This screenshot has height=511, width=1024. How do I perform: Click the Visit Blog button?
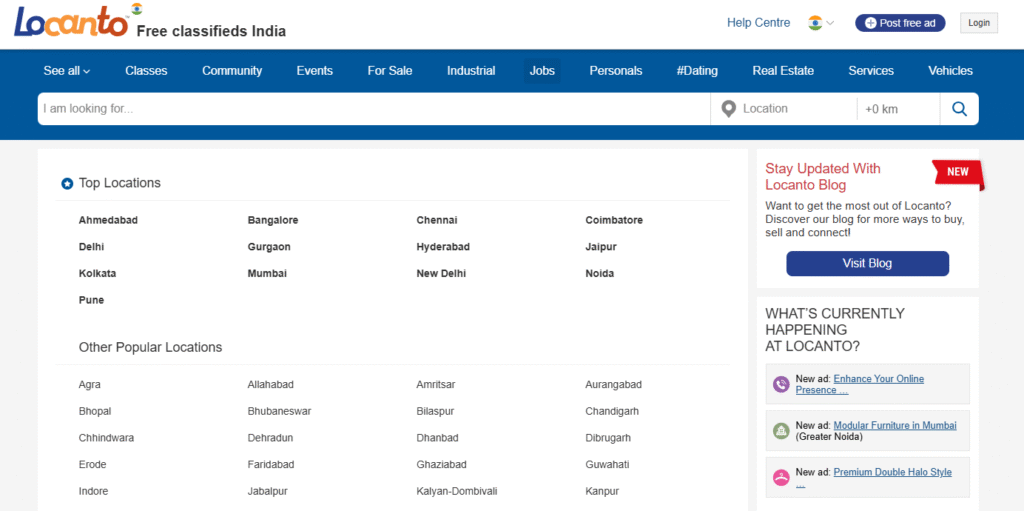[867, 263]
